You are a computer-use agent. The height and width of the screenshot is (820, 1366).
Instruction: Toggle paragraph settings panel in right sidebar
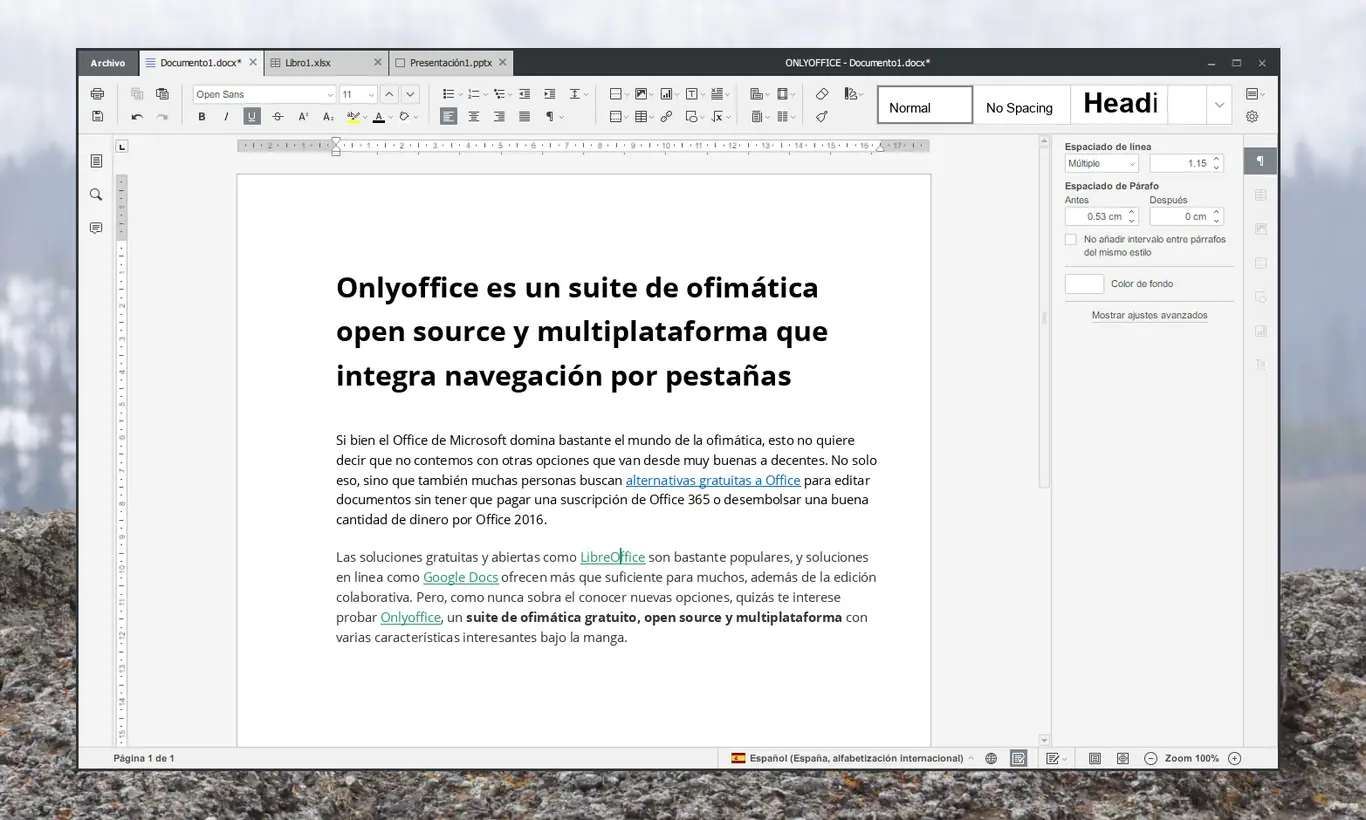(1260, 161)
